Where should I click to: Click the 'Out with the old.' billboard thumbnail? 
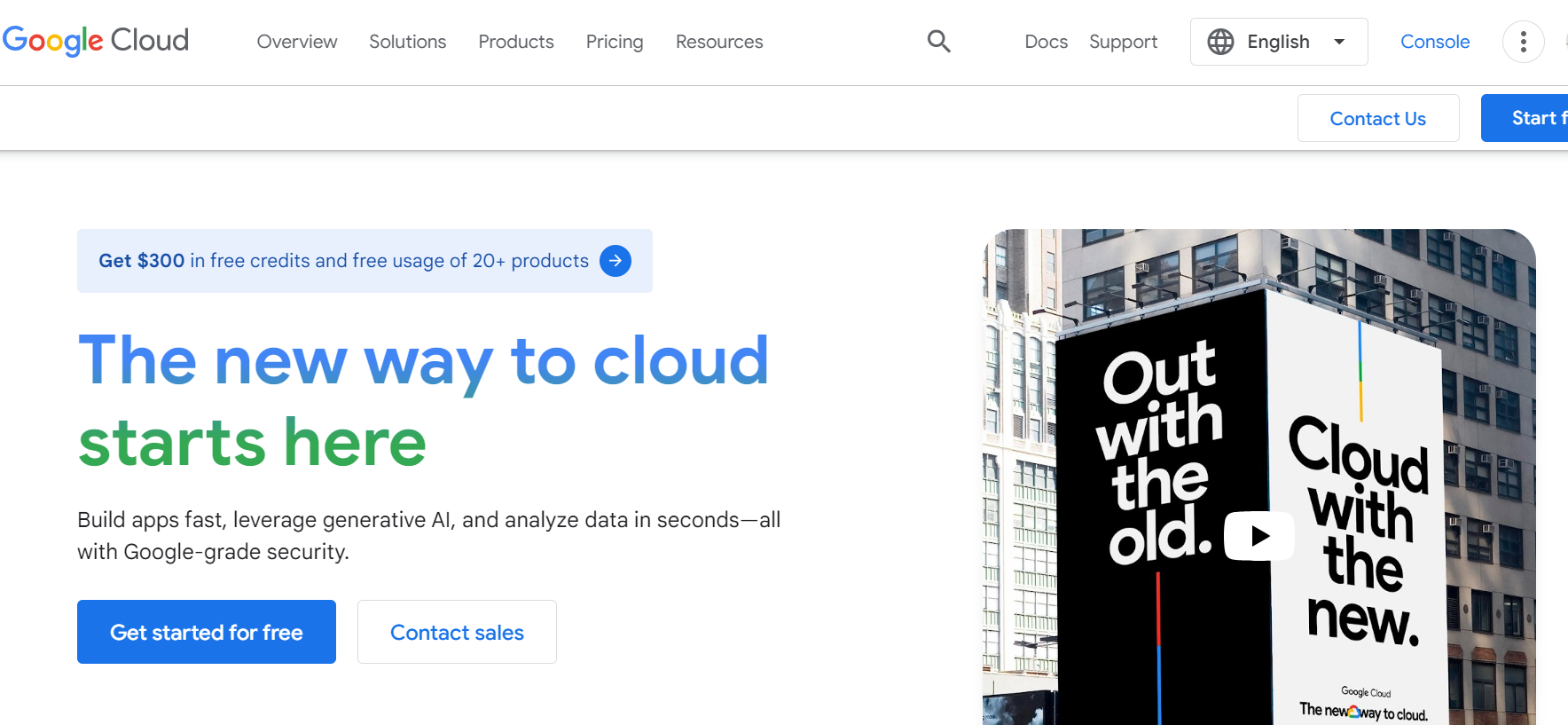(1259, 477)
